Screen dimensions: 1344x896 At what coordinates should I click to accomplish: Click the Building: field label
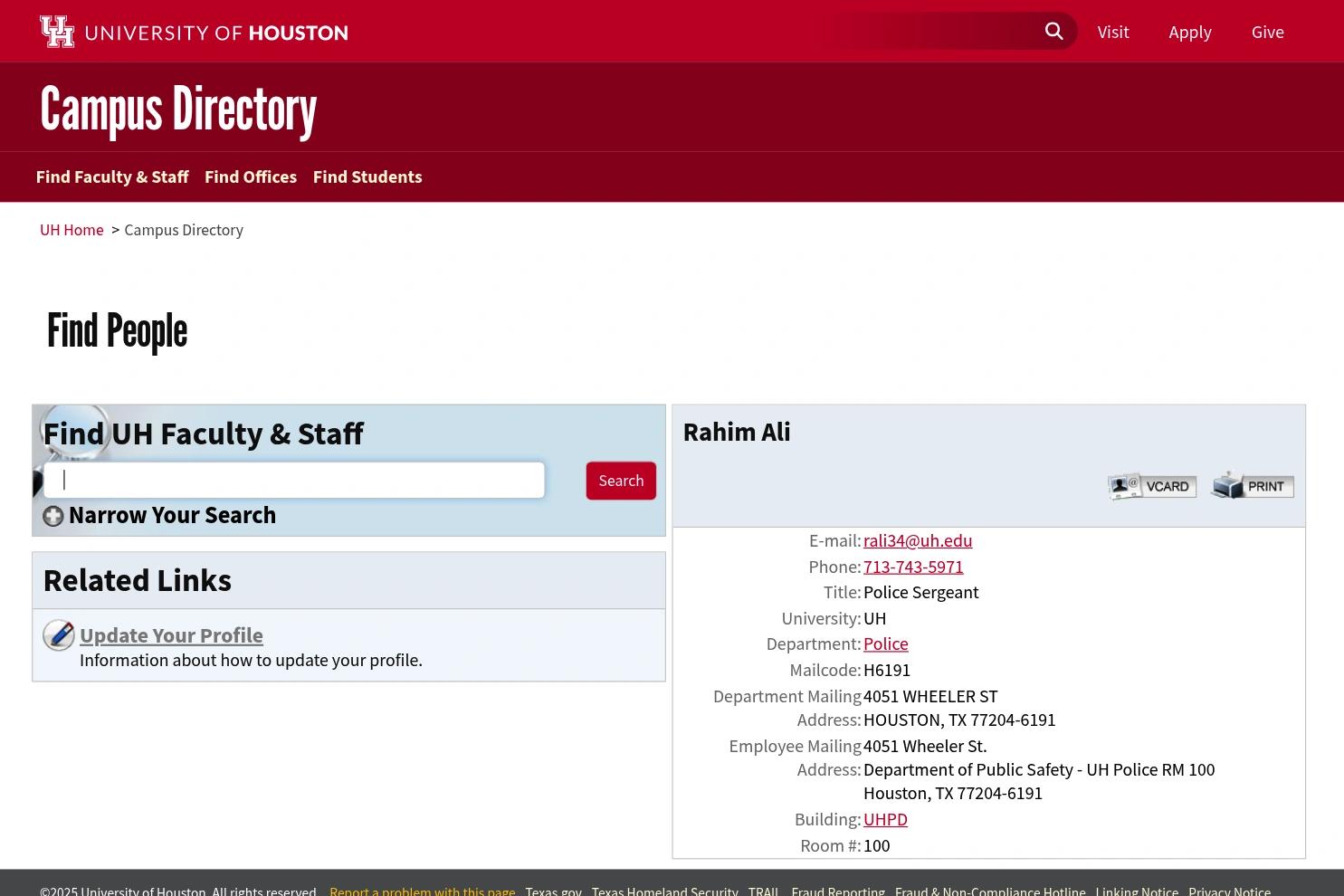[827, 819]
